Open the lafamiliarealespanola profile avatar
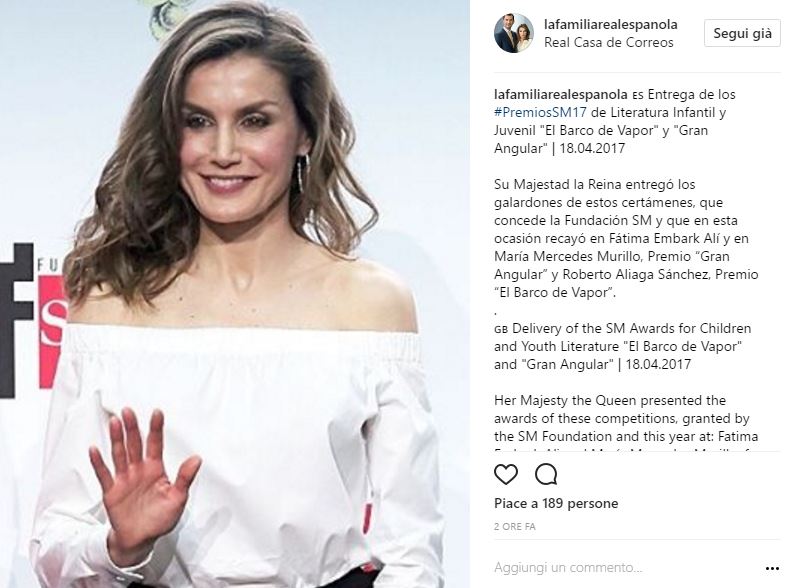The height and width of the screenshot is (588, 786). click(514, 33)
